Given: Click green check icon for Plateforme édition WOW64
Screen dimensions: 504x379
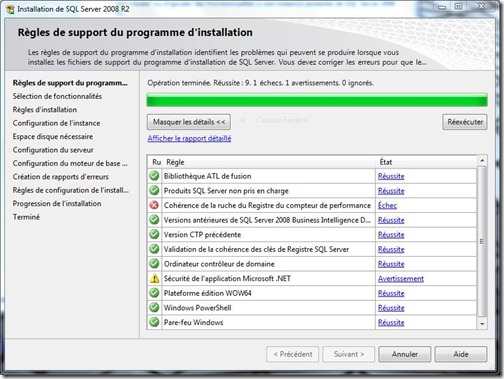Looking at the screenshot, I should pyautogui.click(x=154, y=293).
